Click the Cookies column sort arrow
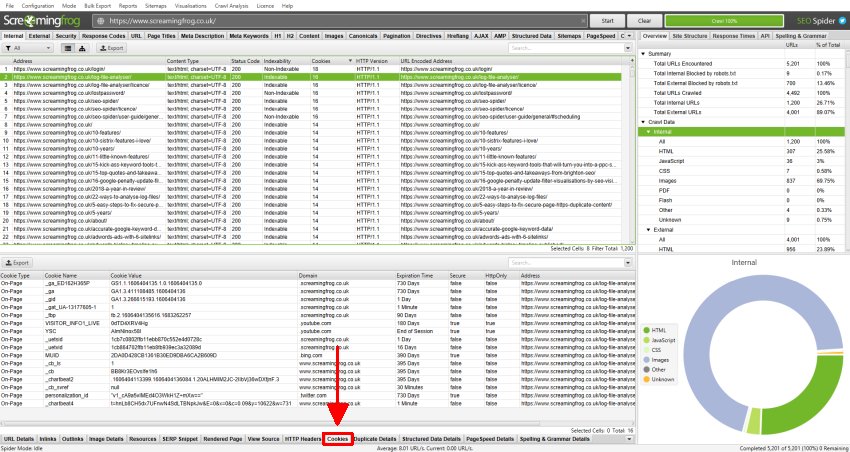Screen dimensions: 850x452 click(350, 61)
